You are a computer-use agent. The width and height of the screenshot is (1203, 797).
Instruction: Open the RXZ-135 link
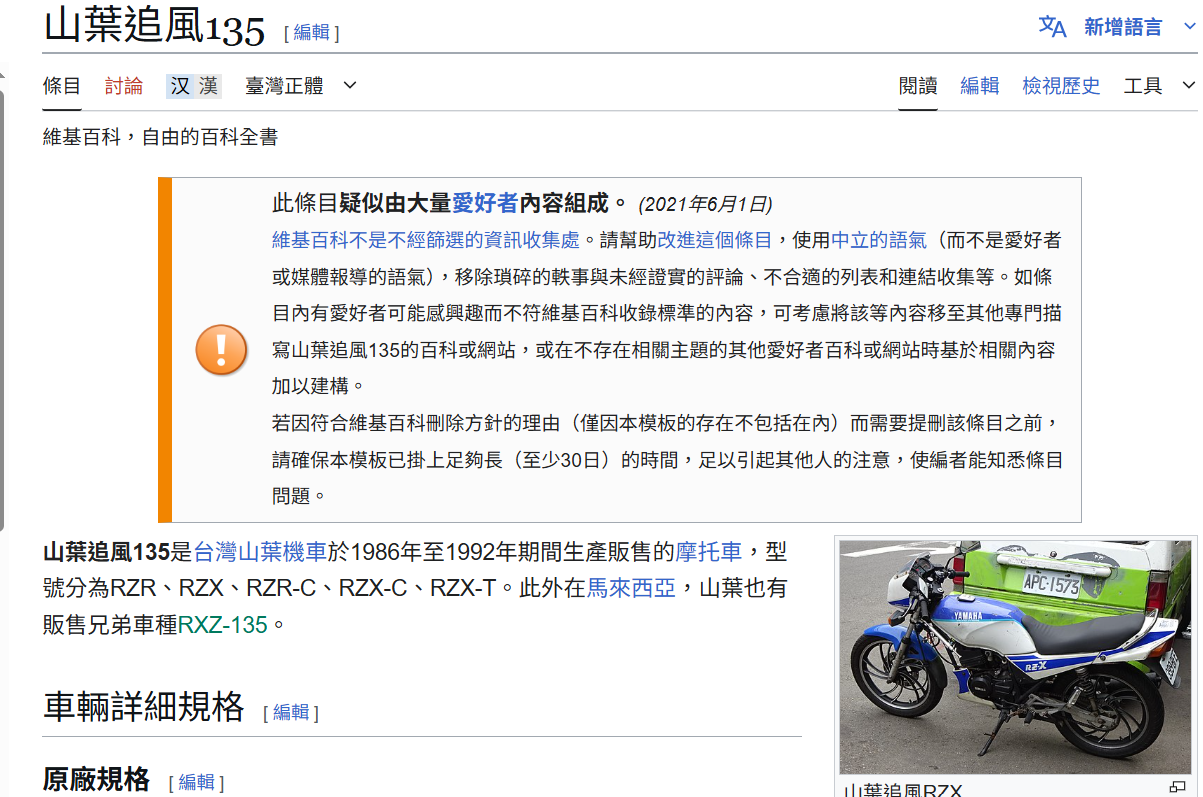(x=223, y=625)
